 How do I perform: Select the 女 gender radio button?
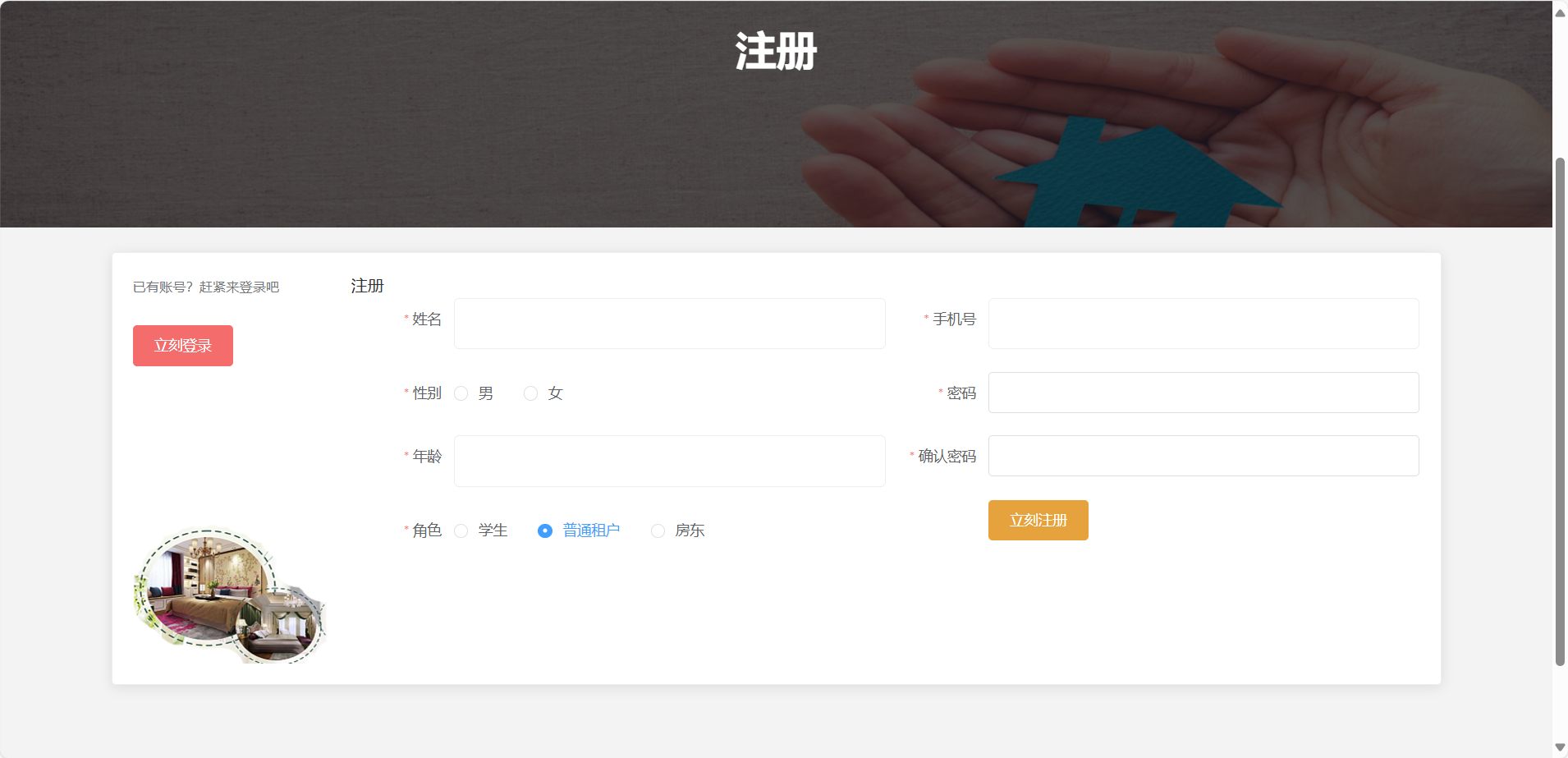tap(531, 393)
